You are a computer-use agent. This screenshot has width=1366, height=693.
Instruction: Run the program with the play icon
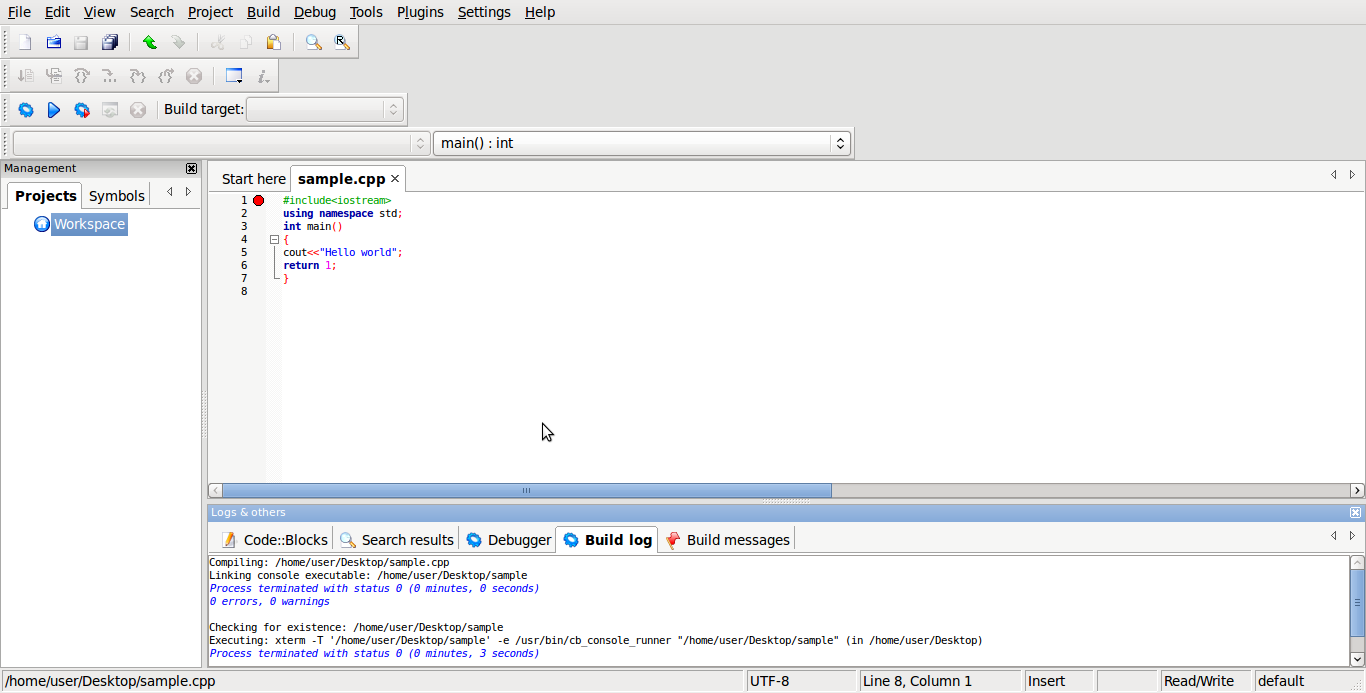click(x=54, y=109)
